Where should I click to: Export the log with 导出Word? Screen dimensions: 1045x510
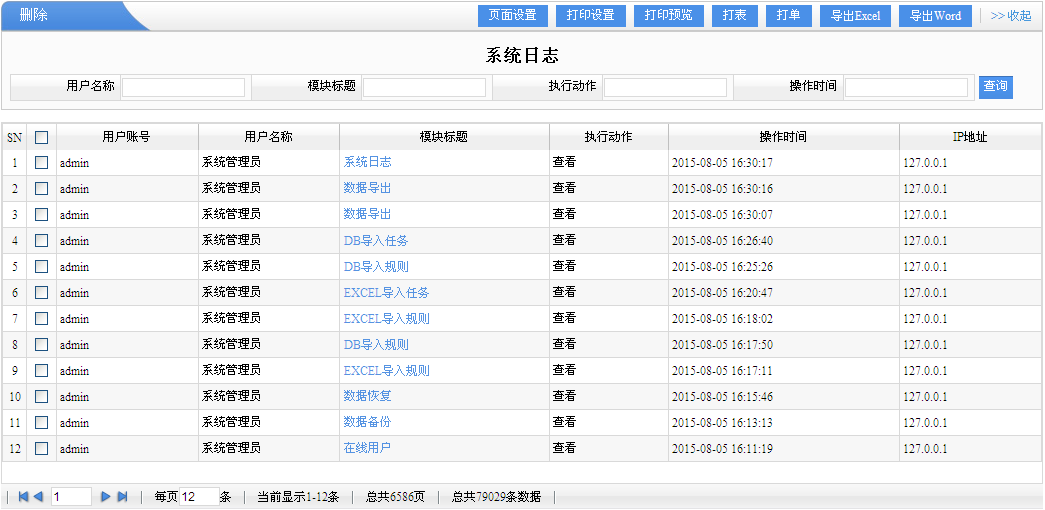935,16
